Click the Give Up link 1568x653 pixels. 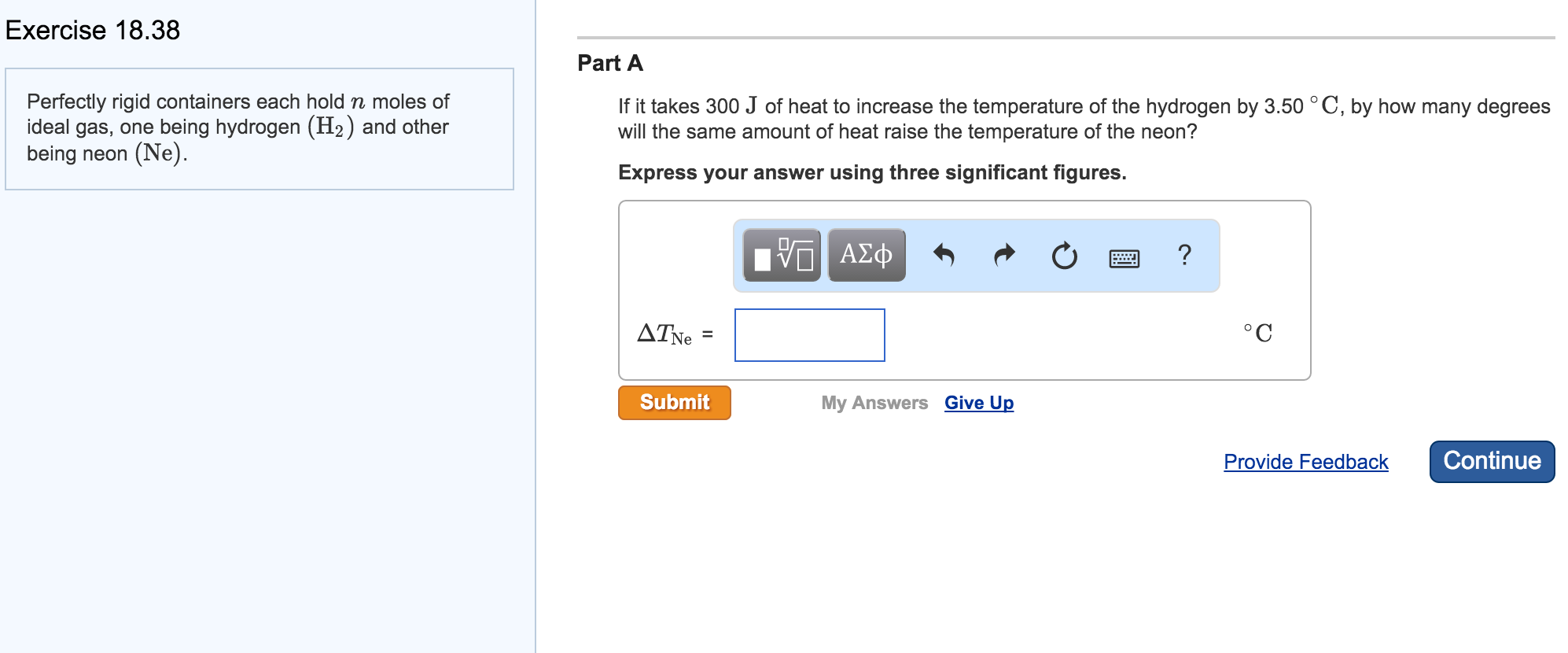coord(978,403)
